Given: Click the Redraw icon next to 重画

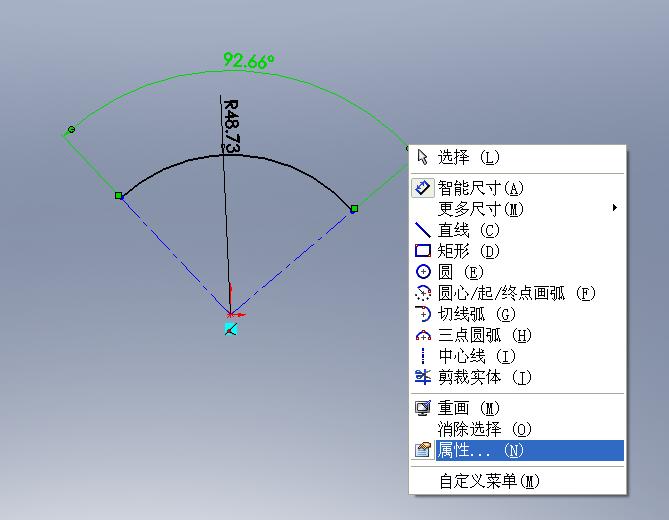Looking at the screenshot, I should (x=423, y=408).
